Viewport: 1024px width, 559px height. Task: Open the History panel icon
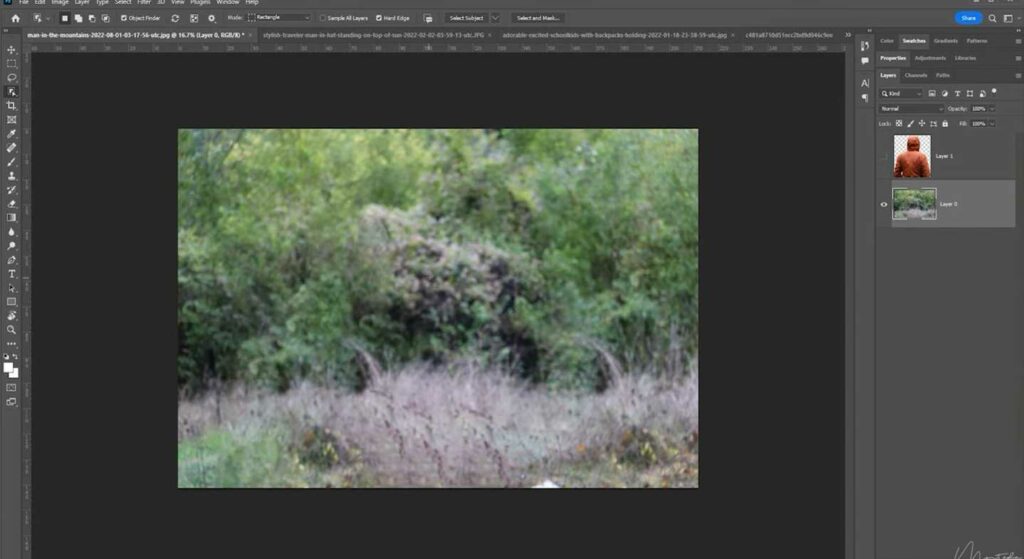pos(865,46)
